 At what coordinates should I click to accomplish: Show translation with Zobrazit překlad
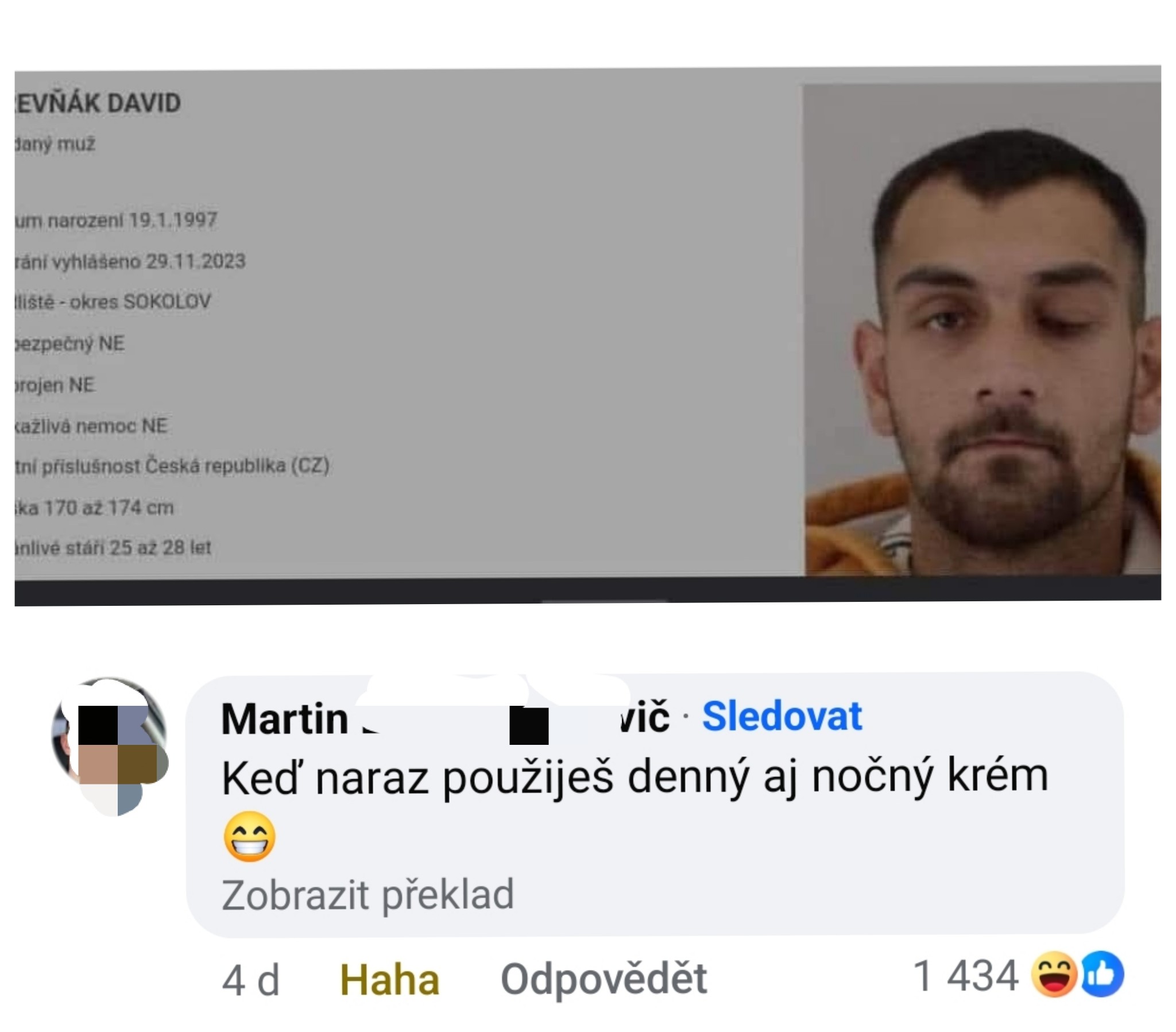(x=367, y=894)
